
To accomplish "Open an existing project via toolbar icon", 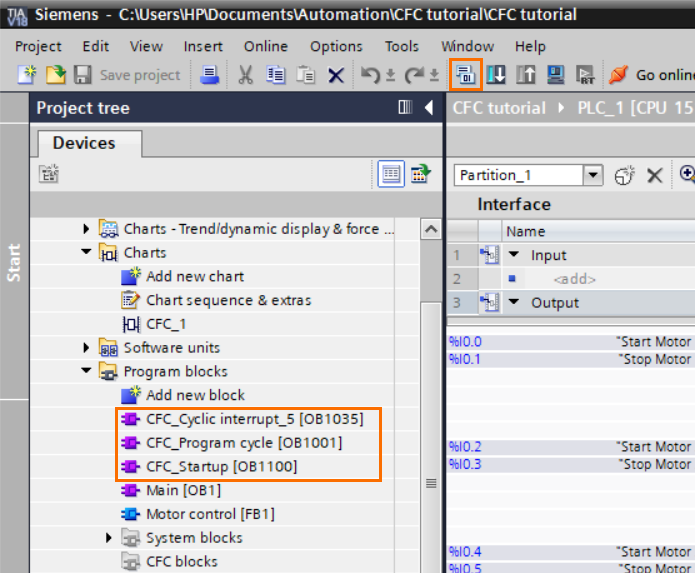I will [56, 75].
